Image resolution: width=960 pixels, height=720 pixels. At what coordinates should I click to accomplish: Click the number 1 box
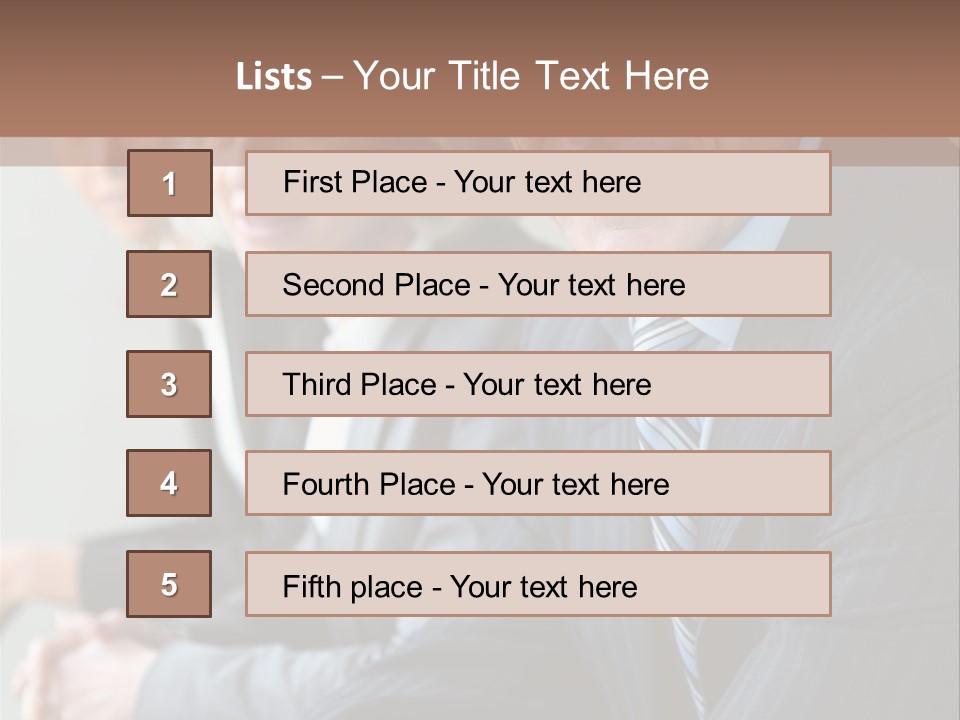click(169, 183)
